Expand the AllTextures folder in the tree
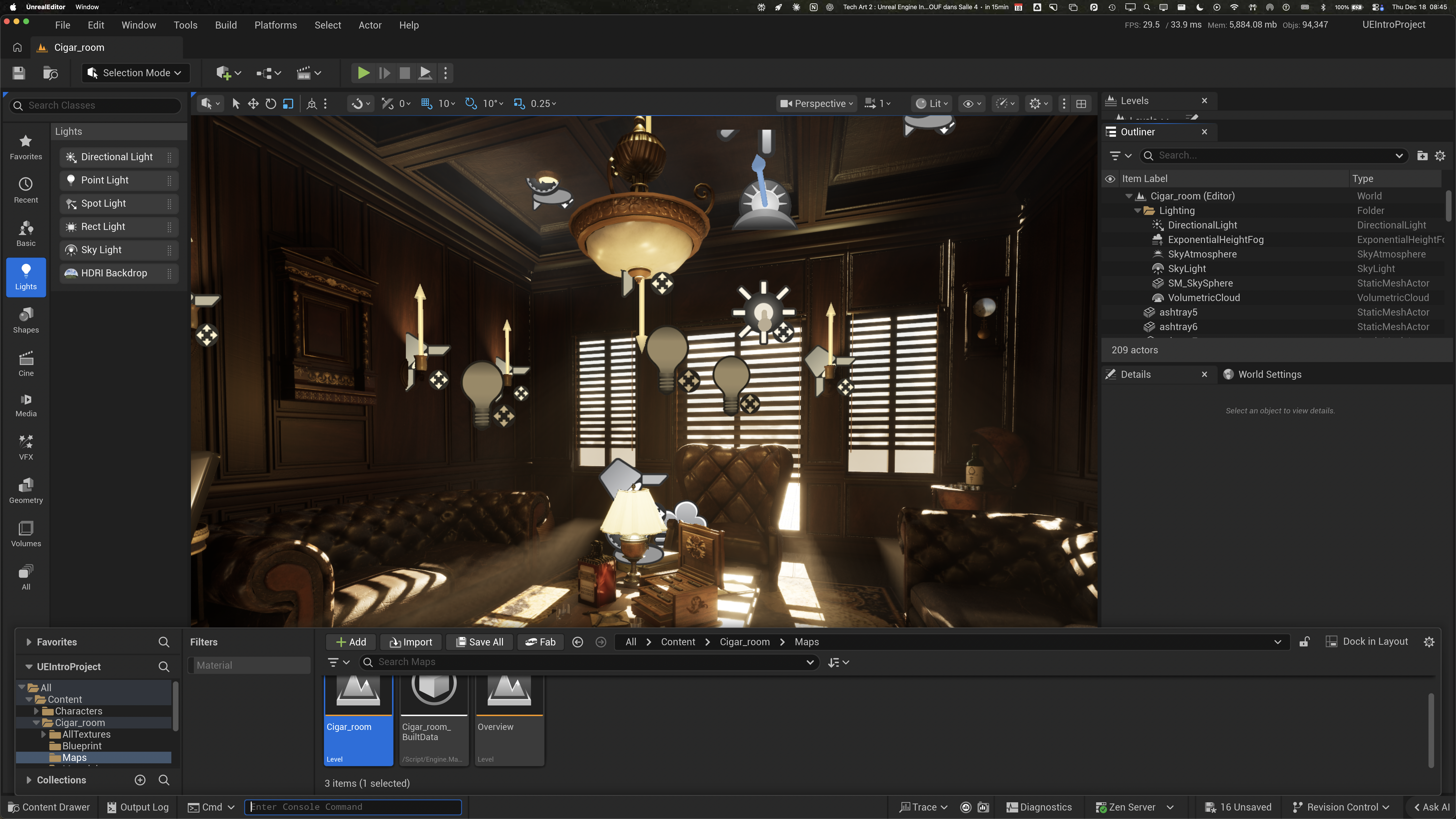1456x819 pixels. click(44, 734)
